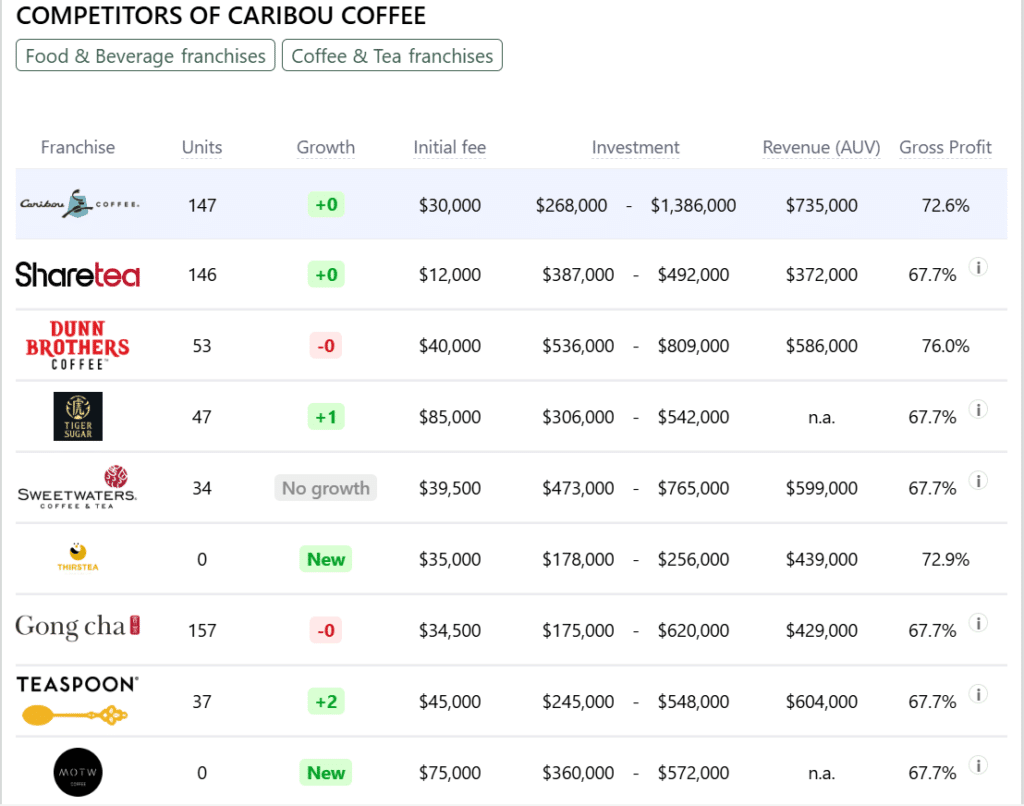Image resolution: width=1024 pixels, height=806 pixels.
Task: Click the Thirstea logo
Action: point(78,557)
